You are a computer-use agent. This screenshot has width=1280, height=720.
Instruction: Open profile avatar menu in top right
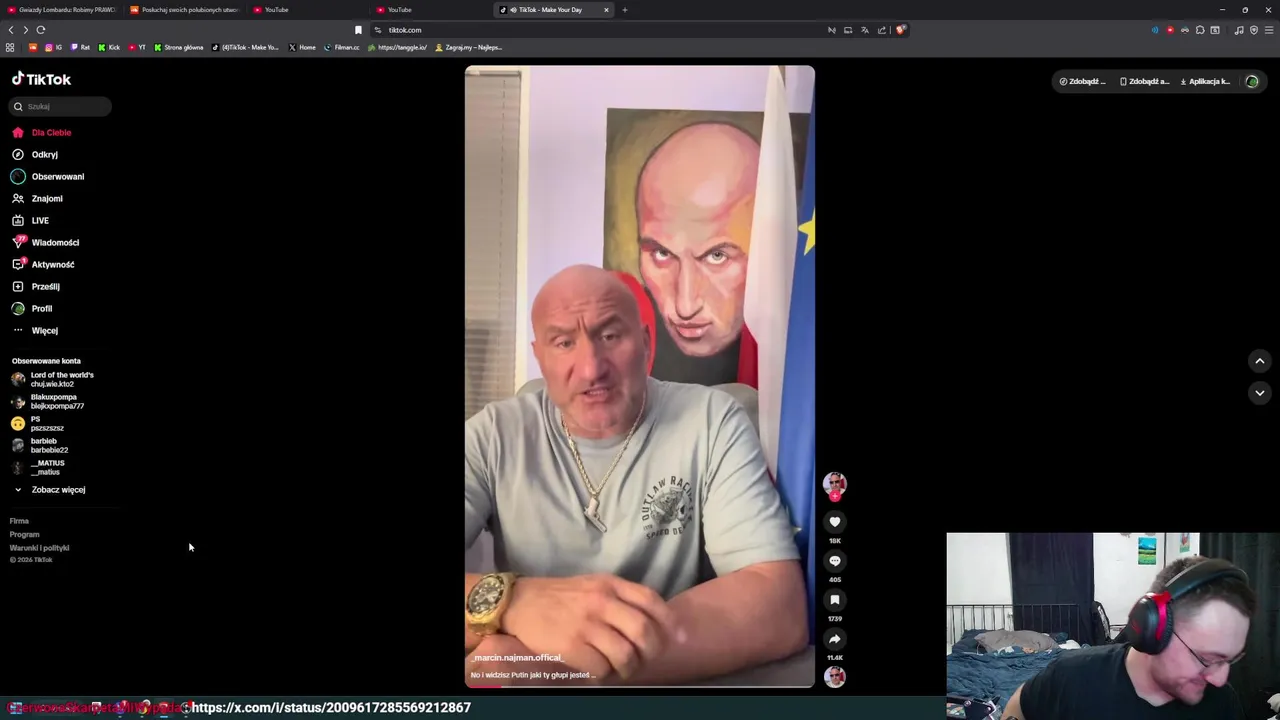pyautogui.click(x=1252, y=81)
